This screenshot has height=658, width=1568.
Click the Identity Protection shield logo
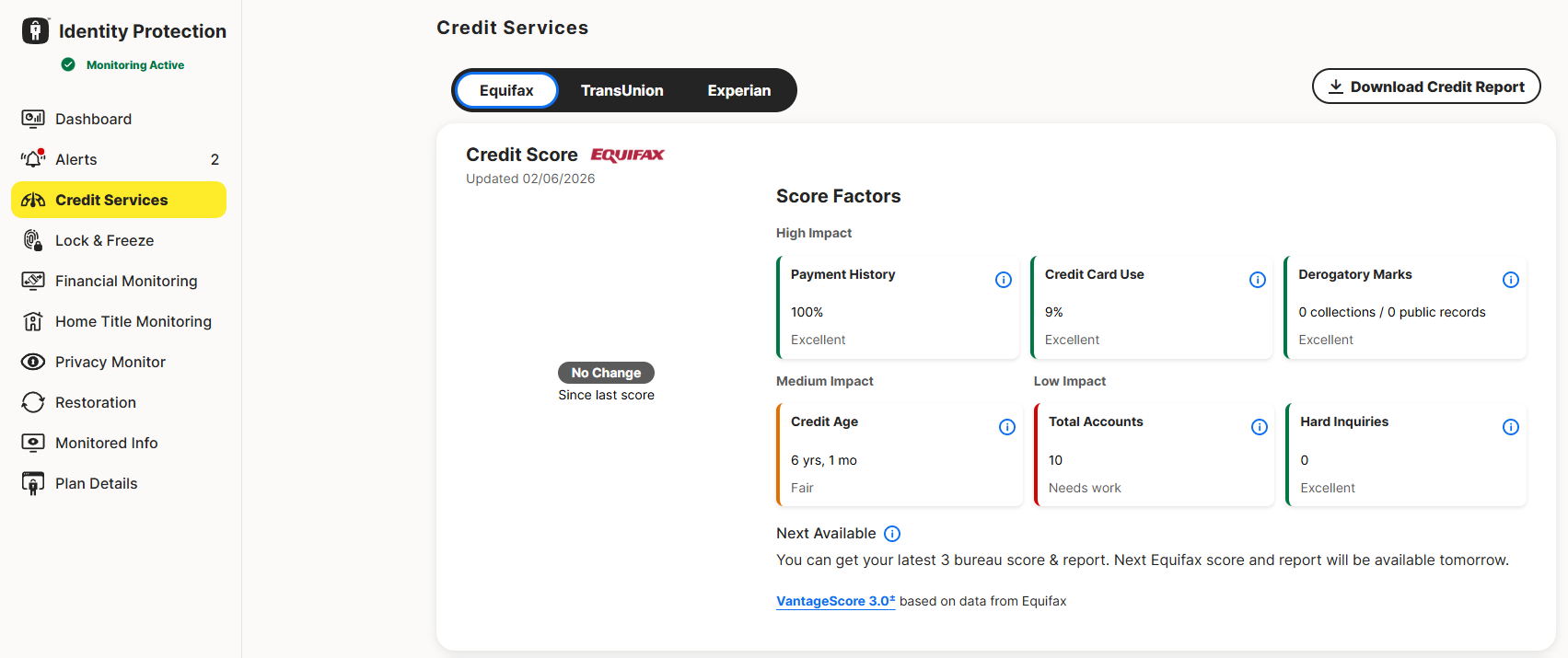[35, 29]
